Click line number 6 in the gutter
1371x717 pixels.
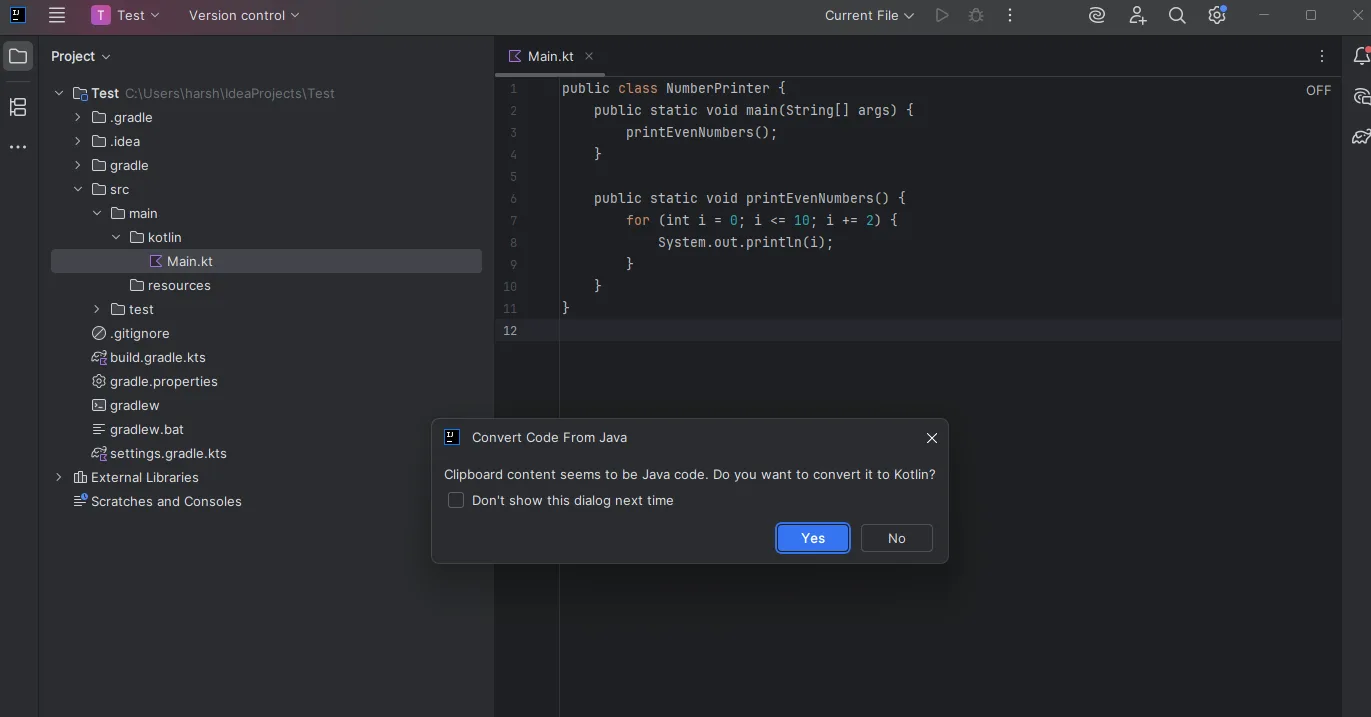click(x=513, y=198)
